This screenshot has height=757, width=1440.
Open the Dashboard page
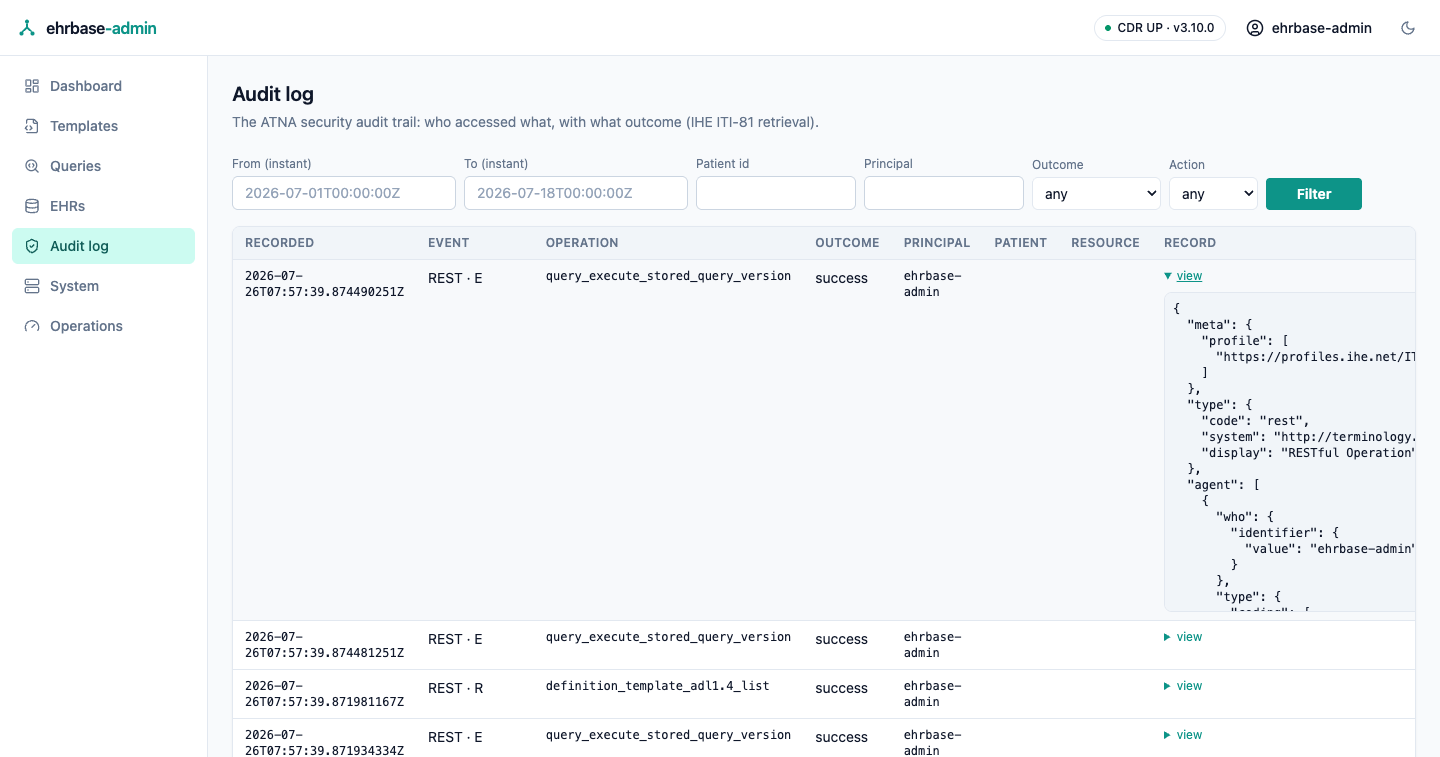click(104, 86)
